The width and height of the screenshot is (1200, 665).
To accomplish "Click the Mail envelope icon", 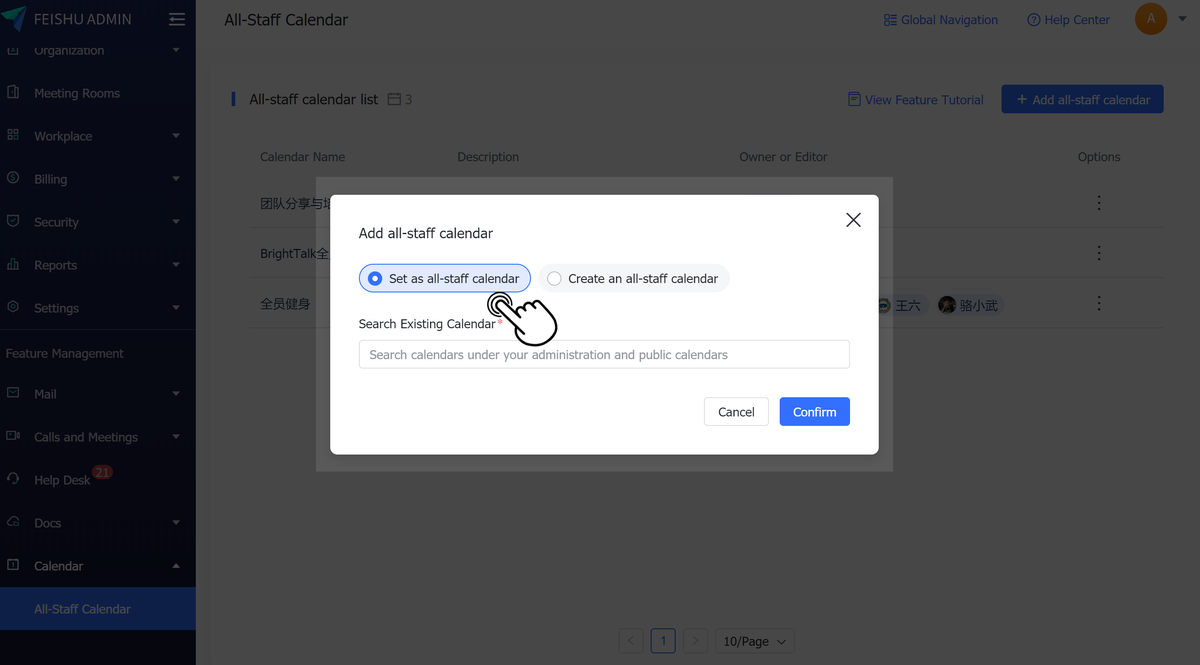I will pos(11,393).
